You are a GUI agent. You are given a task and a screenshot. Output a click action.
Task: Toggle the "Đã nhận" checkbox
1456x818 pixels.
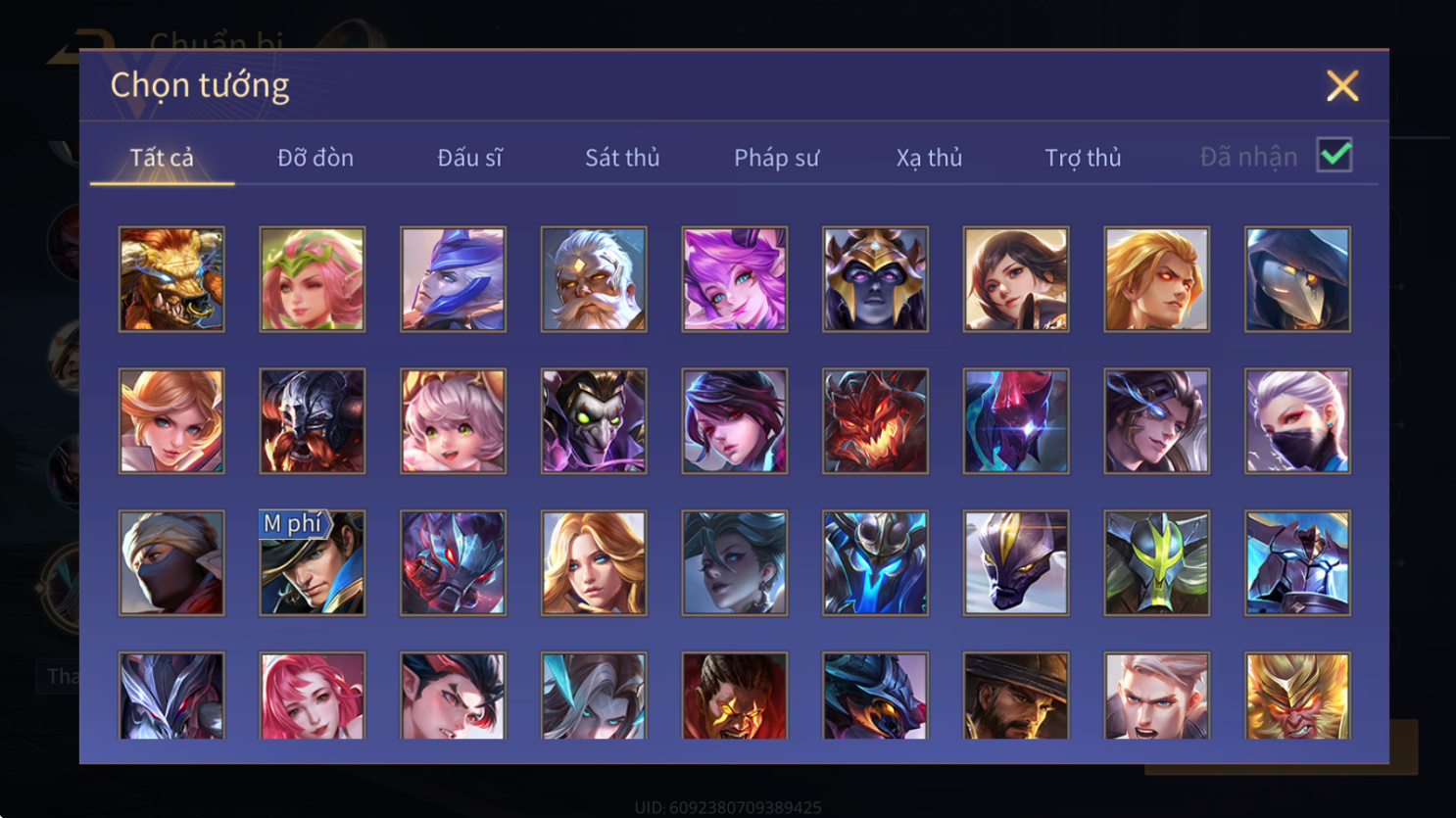click(x=1335, y=155)
